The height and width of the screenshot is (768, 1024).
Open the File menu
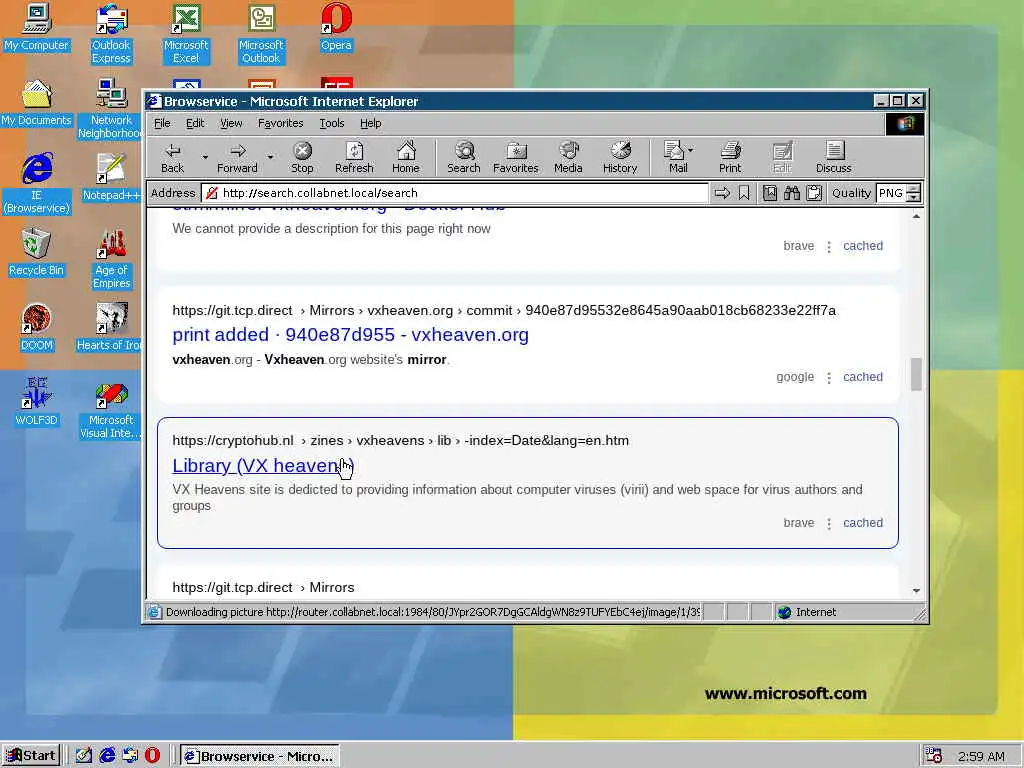(162, 123)
